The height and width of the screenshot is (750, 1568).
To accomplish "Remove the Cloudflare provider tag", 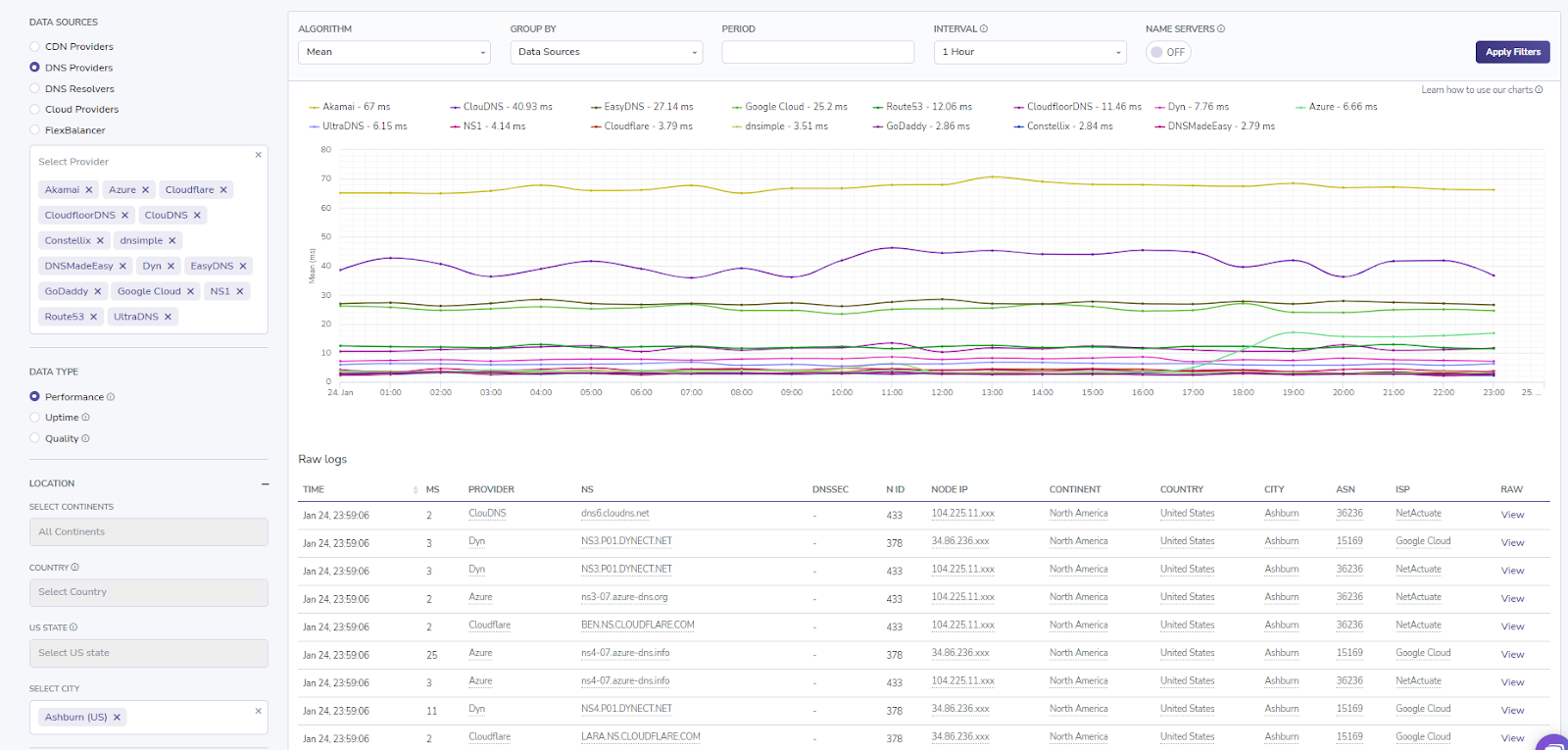I will point(223,190).
